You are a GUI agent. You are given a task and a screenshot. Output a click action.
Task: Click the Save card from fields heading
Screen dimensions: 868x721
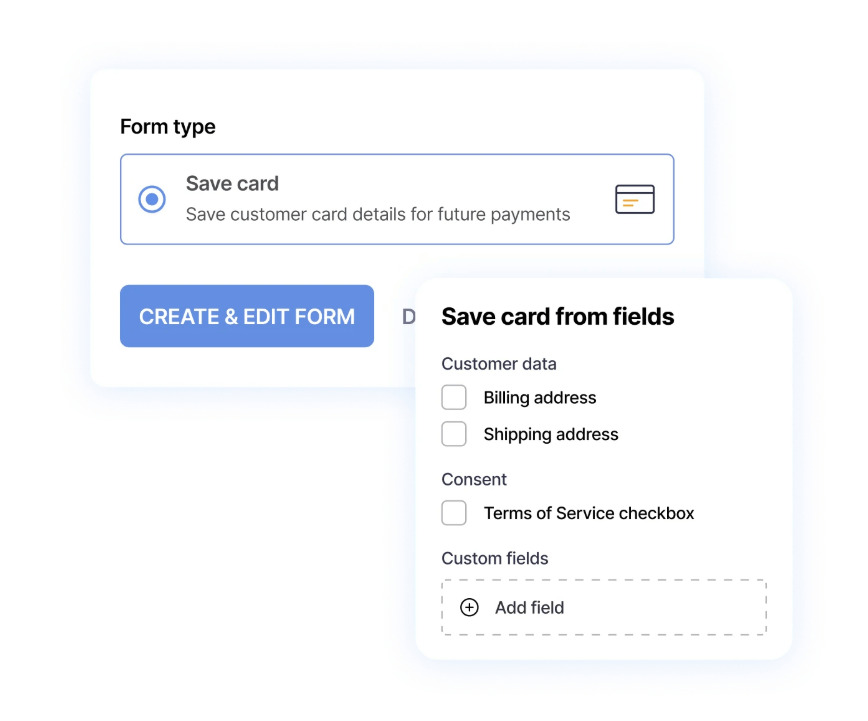pos(557,316)
